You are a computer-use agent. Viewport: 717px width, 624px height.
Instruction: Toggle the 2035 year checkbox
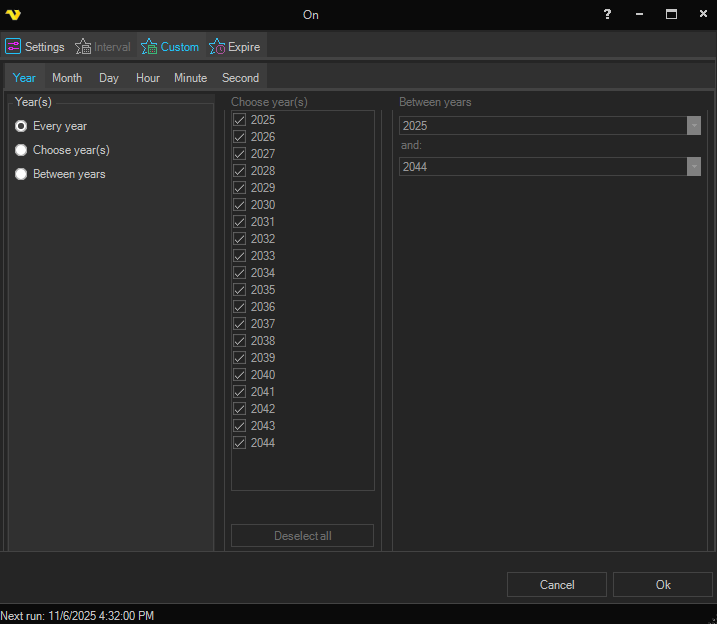coord(240,290)
